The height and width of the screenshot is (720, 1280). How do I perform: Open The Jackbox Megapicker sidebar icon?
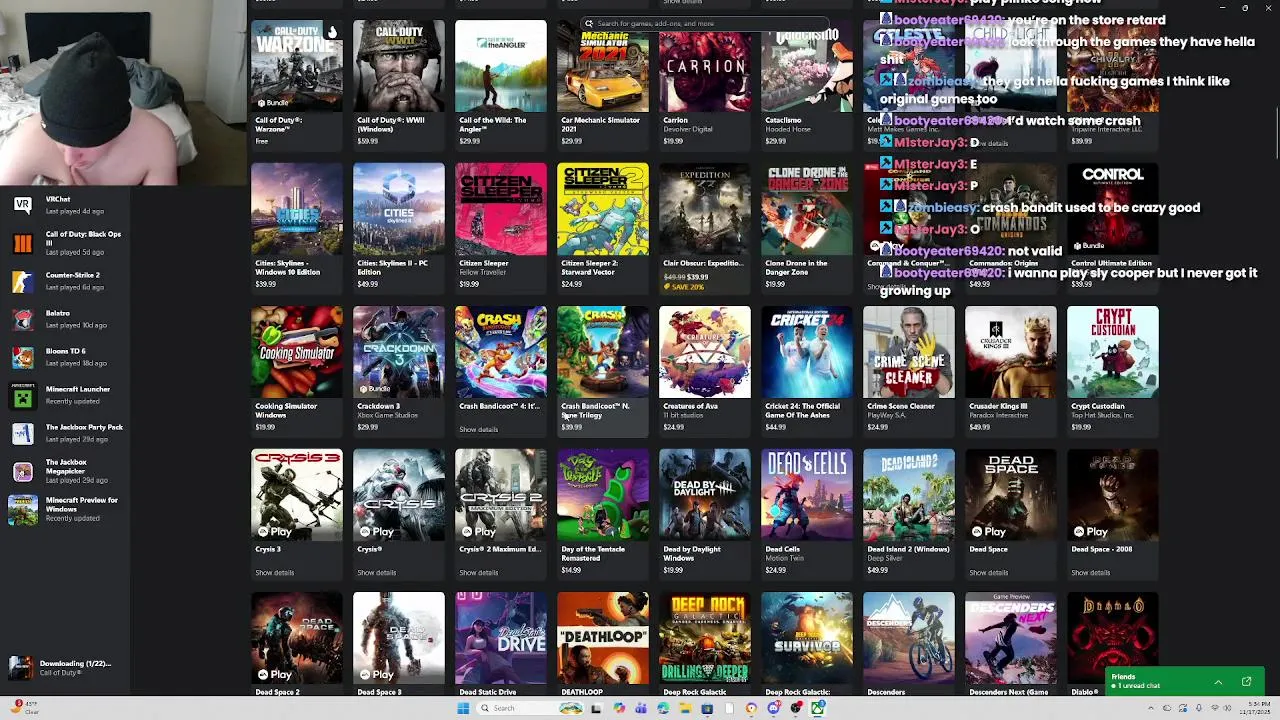22,471
